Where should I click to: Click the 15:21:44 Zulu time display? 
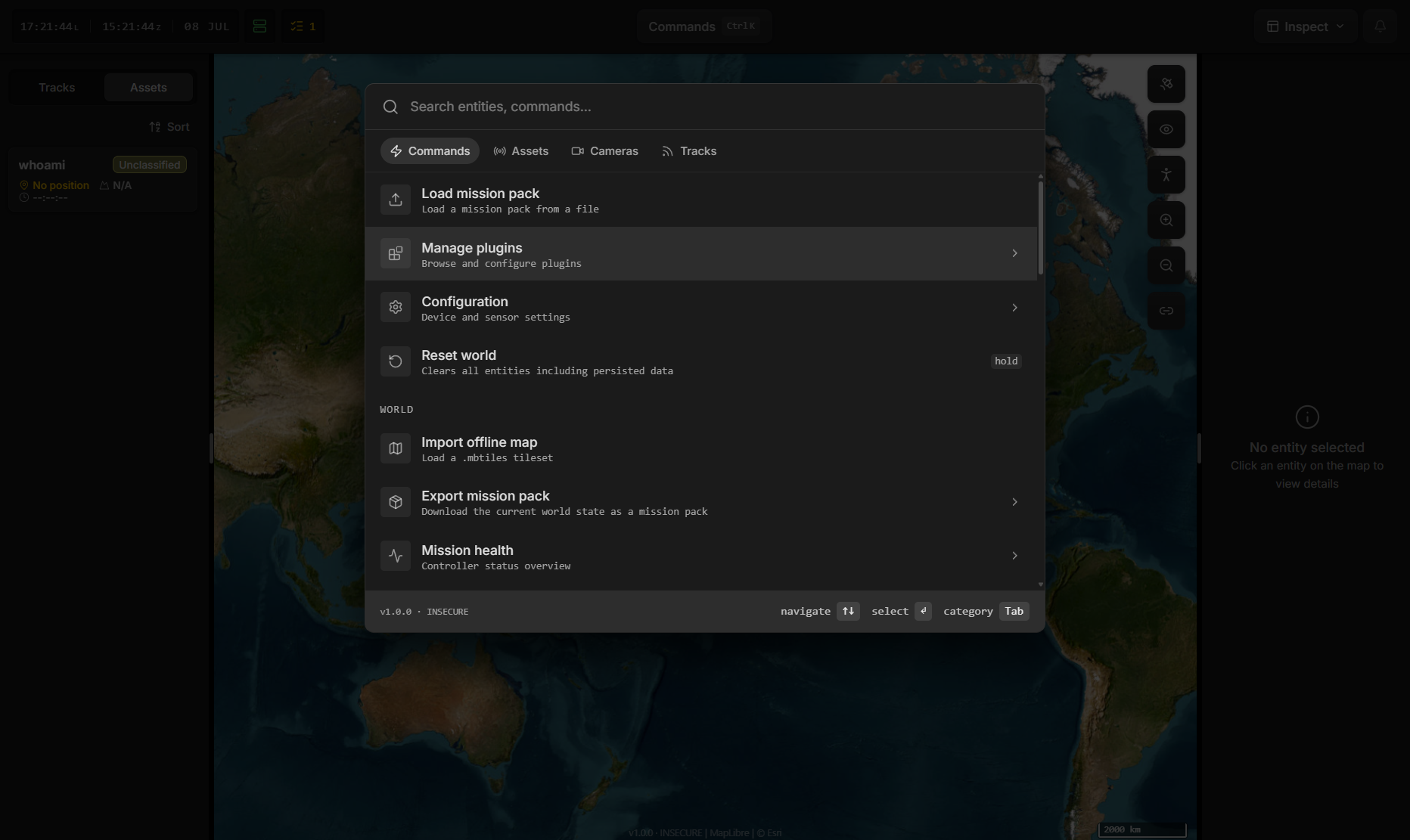tap(132, 26)
